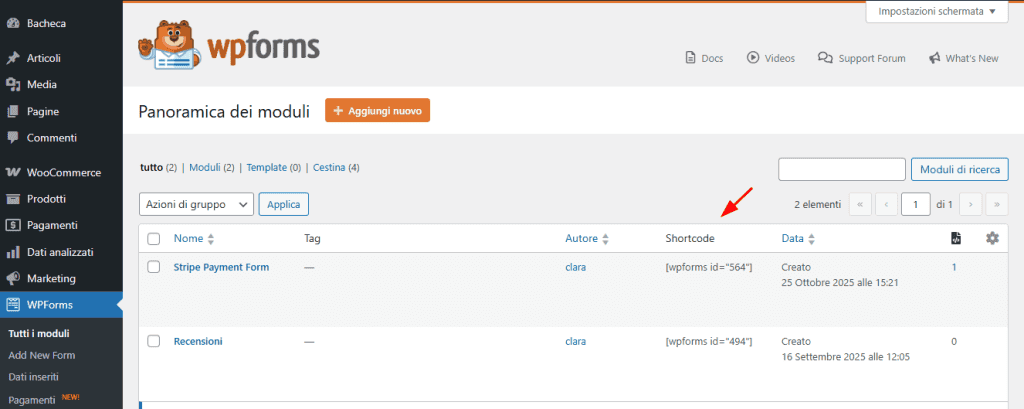Click the last page pagination button
1024x409 pixels.
tap(997, 204)
